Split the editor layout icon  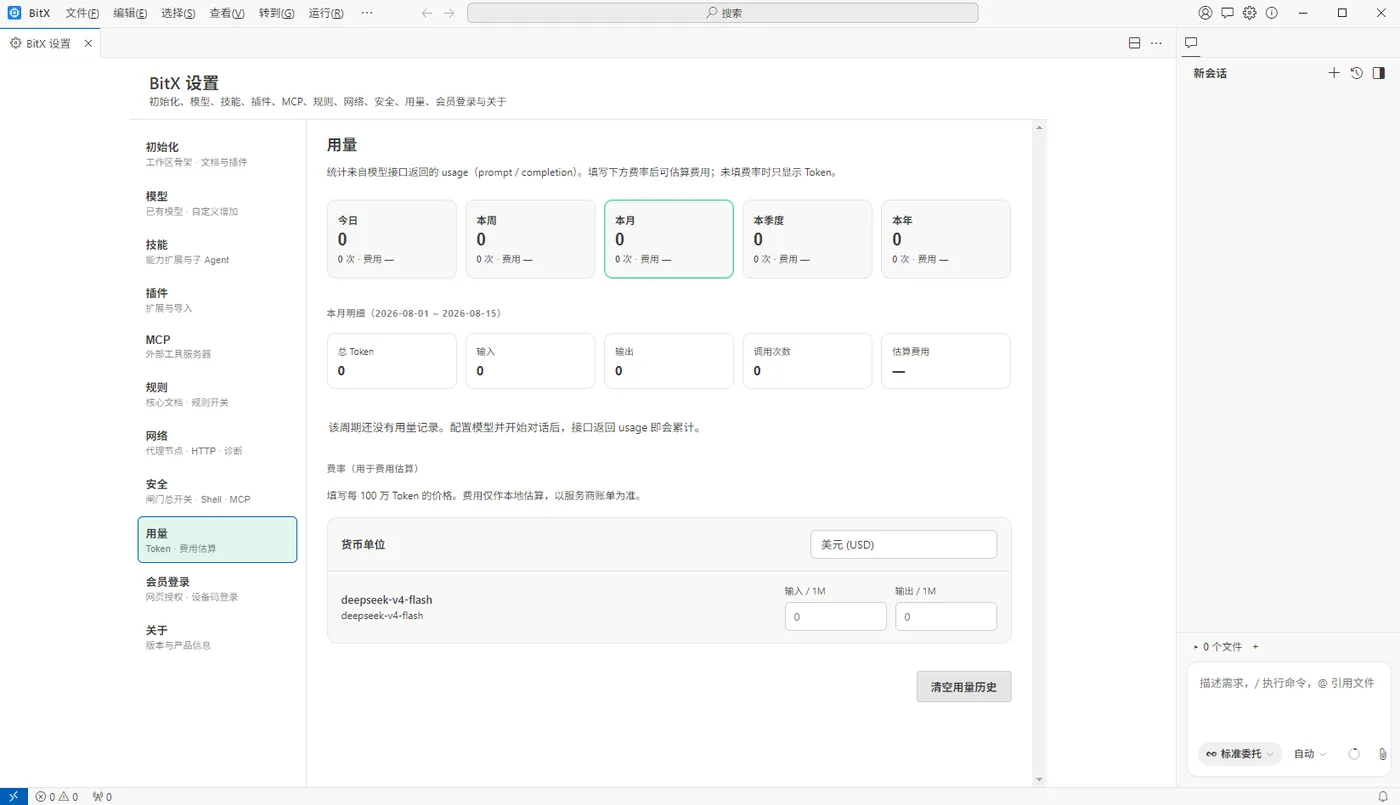(x=1134, y=43)
